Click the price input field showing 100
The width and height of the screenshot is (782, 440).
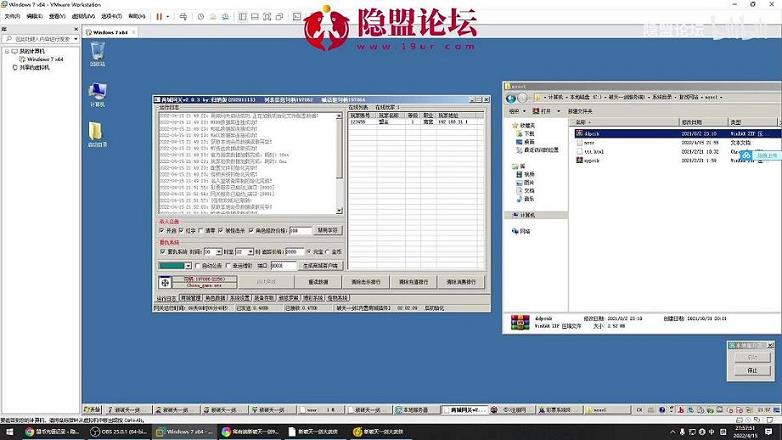[x=300, y=230]
